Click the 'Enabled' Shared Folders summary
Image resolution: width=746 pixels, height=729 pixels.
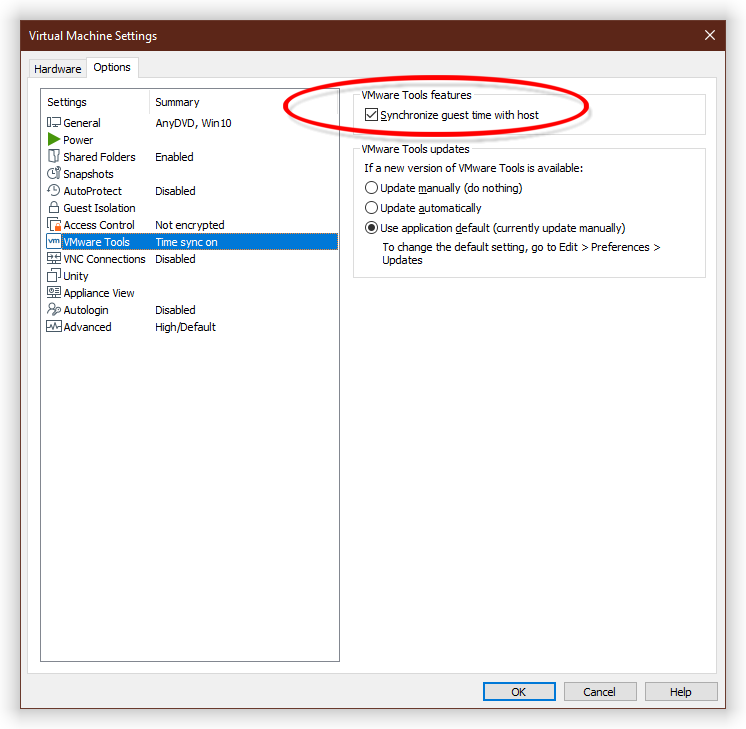point(174,157)
